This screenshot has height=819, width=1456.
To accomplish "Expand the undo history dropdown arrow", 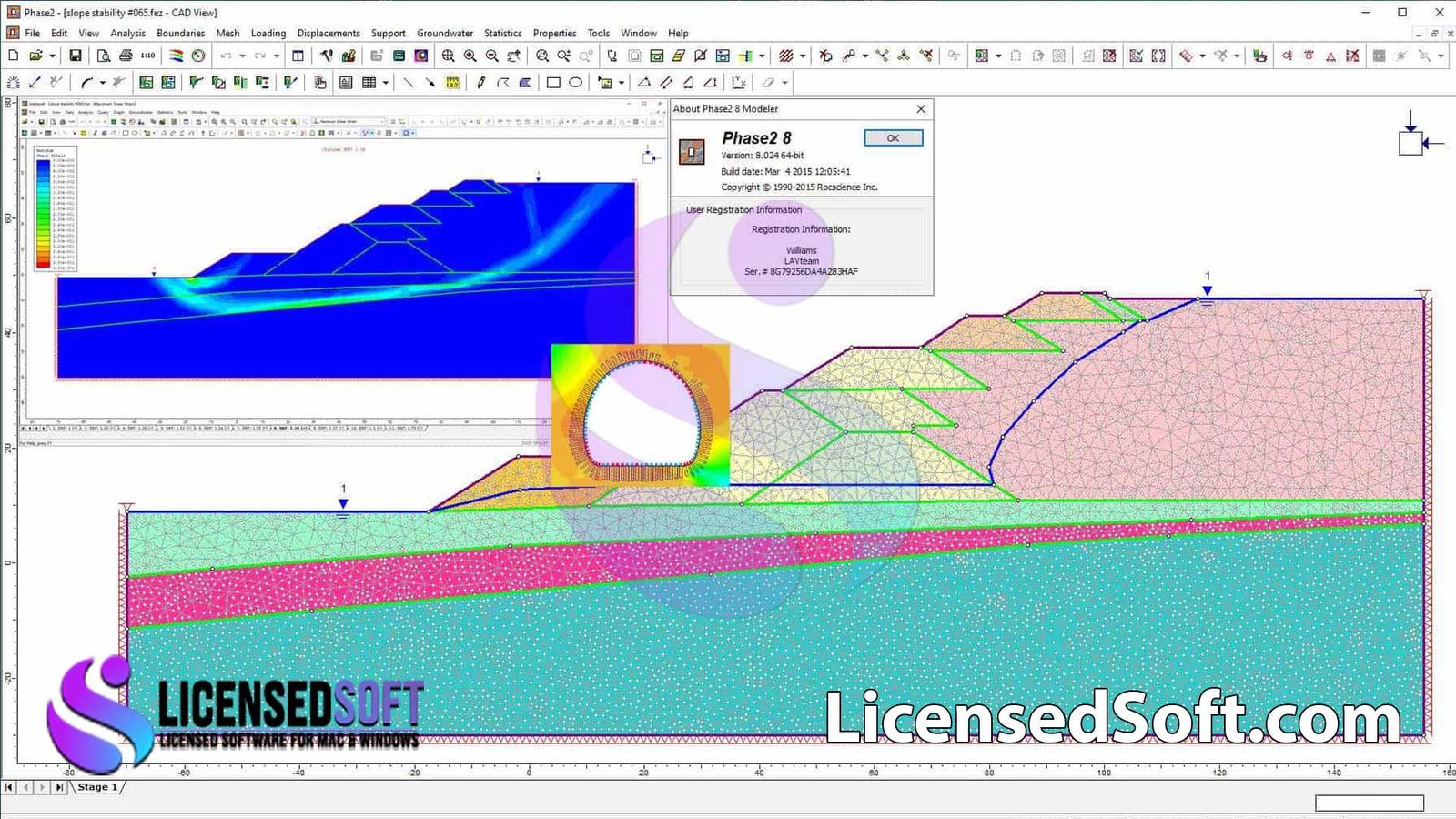I will point(242,56).
